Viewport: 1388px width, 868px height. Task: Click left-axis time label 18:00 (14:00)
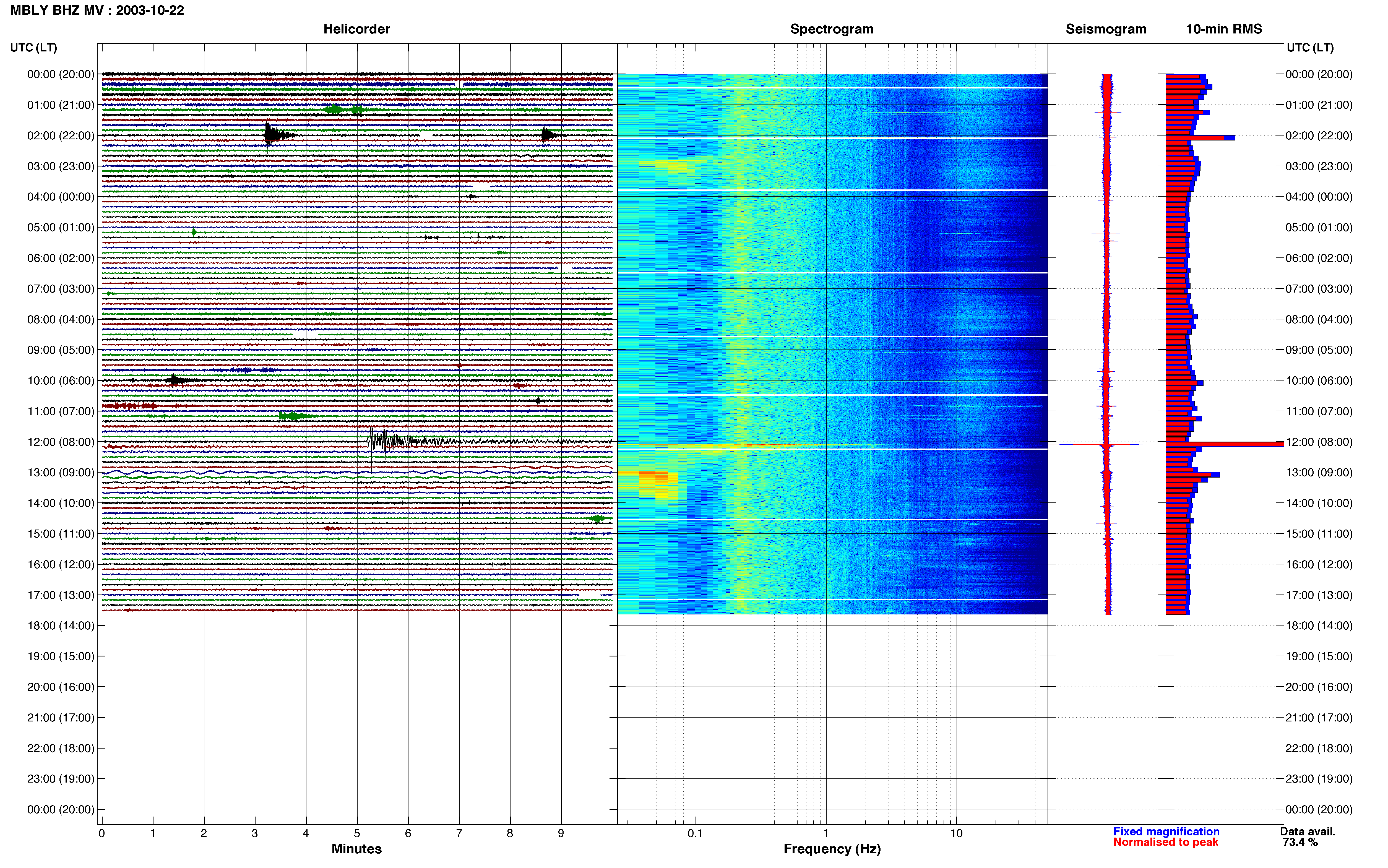61,626
